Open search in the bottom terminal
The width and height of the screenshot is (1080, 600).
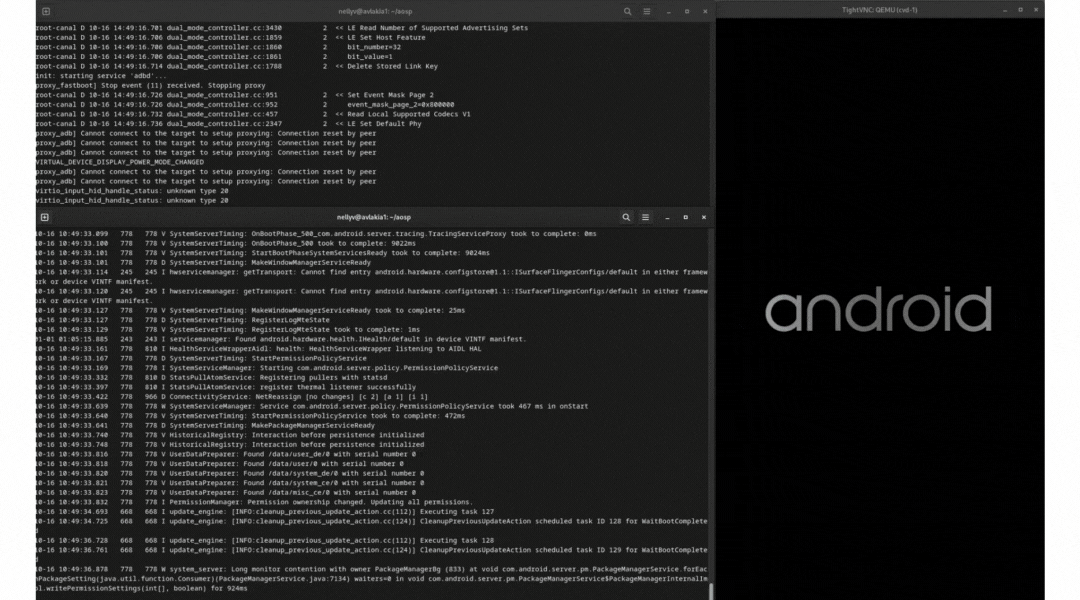pyautogui.click(x=627, y=217)
